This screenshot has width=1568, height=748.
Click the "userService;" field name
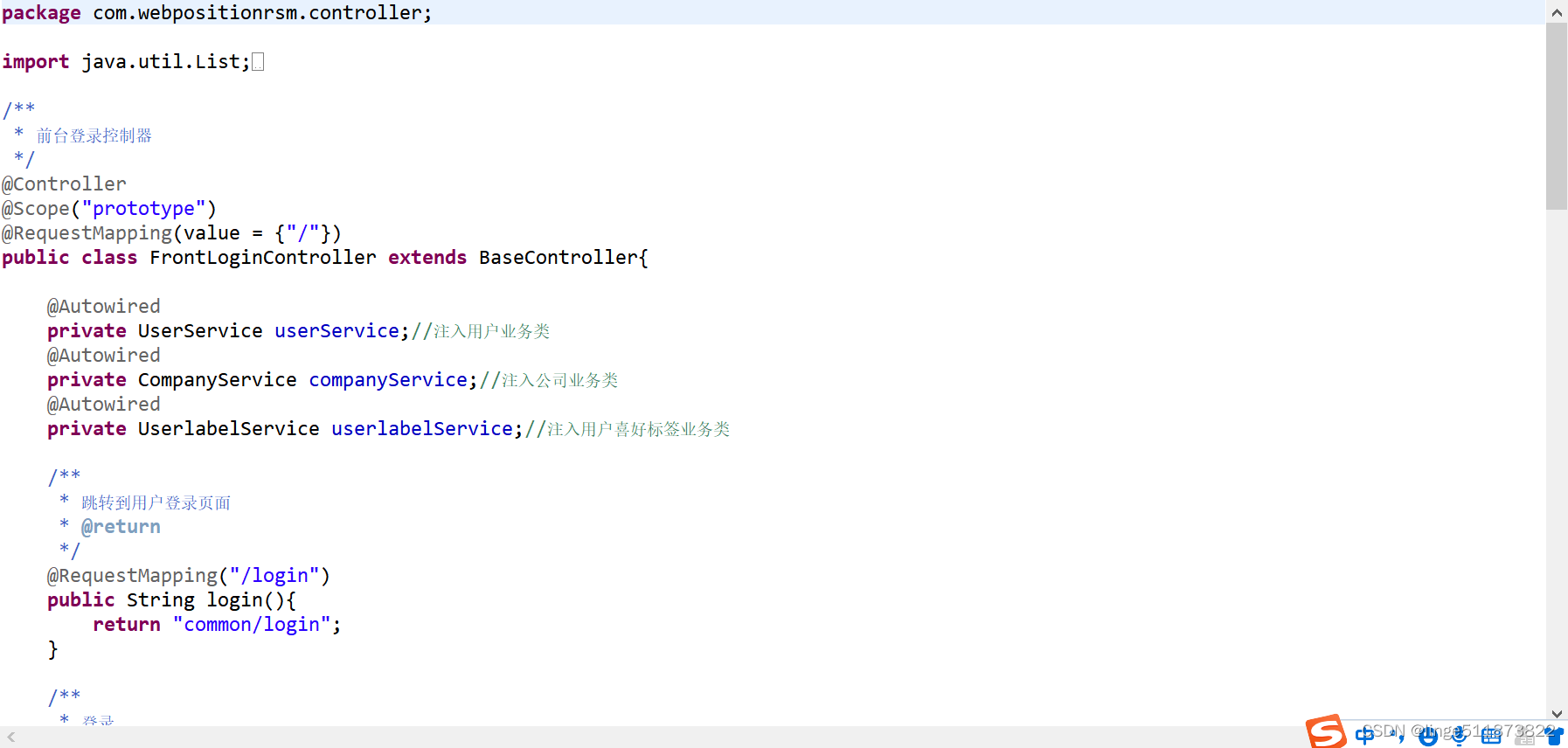[x=342, y=331]
